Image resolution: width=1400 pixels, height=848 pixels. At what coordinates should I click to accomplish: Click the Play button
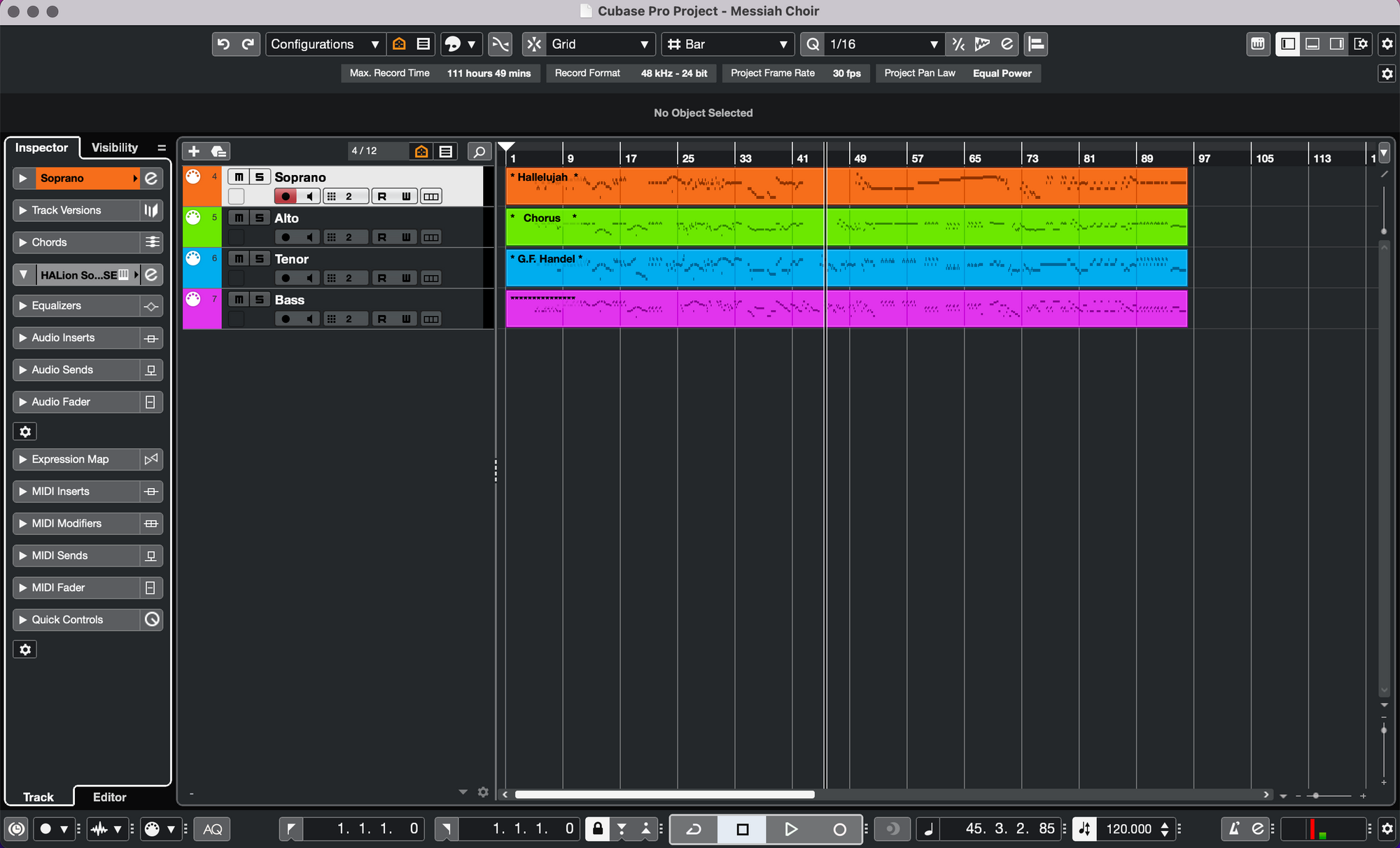tap(791, 829)
